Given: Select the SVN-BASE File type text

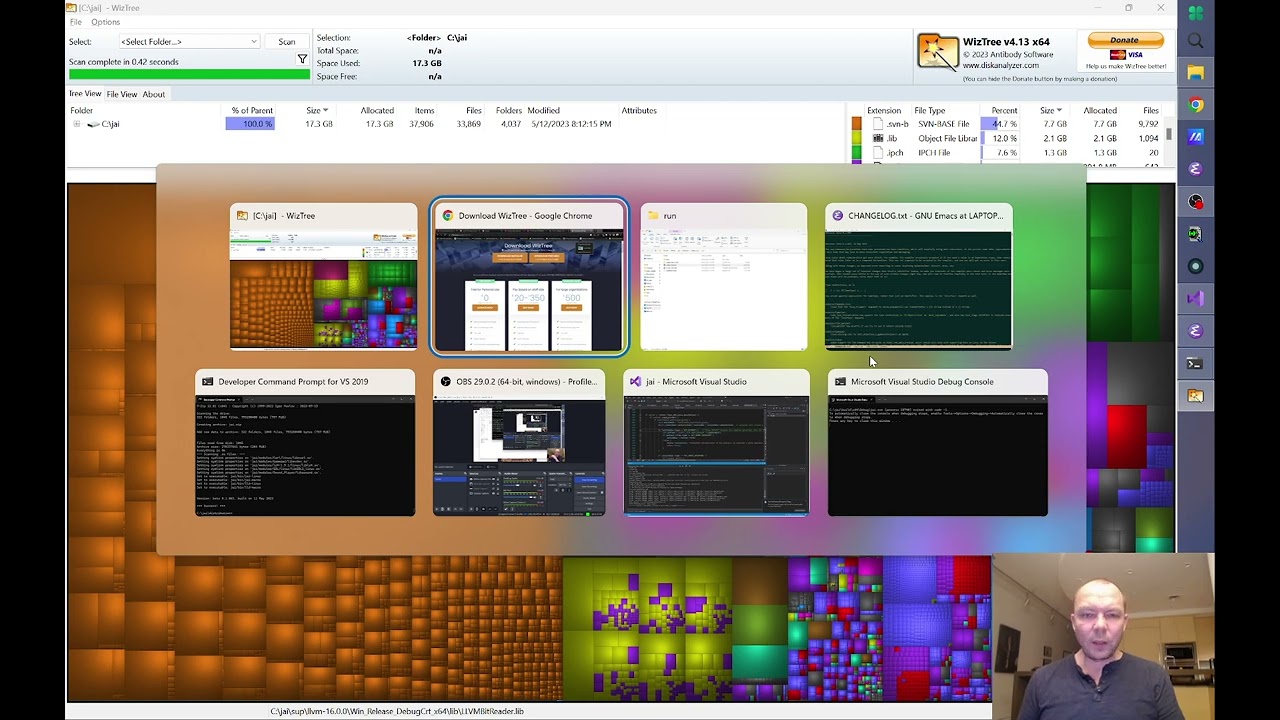Looking at the screenshot, I should pos(943,124).
